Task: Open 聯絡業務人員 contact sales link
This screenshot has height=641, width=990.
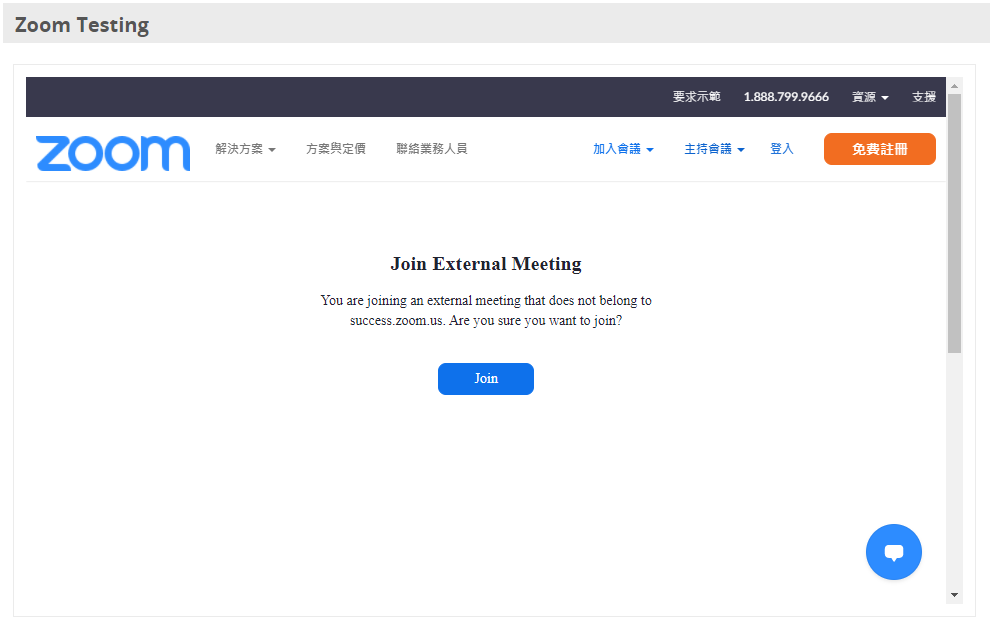Action: click(x=432, y=149)
